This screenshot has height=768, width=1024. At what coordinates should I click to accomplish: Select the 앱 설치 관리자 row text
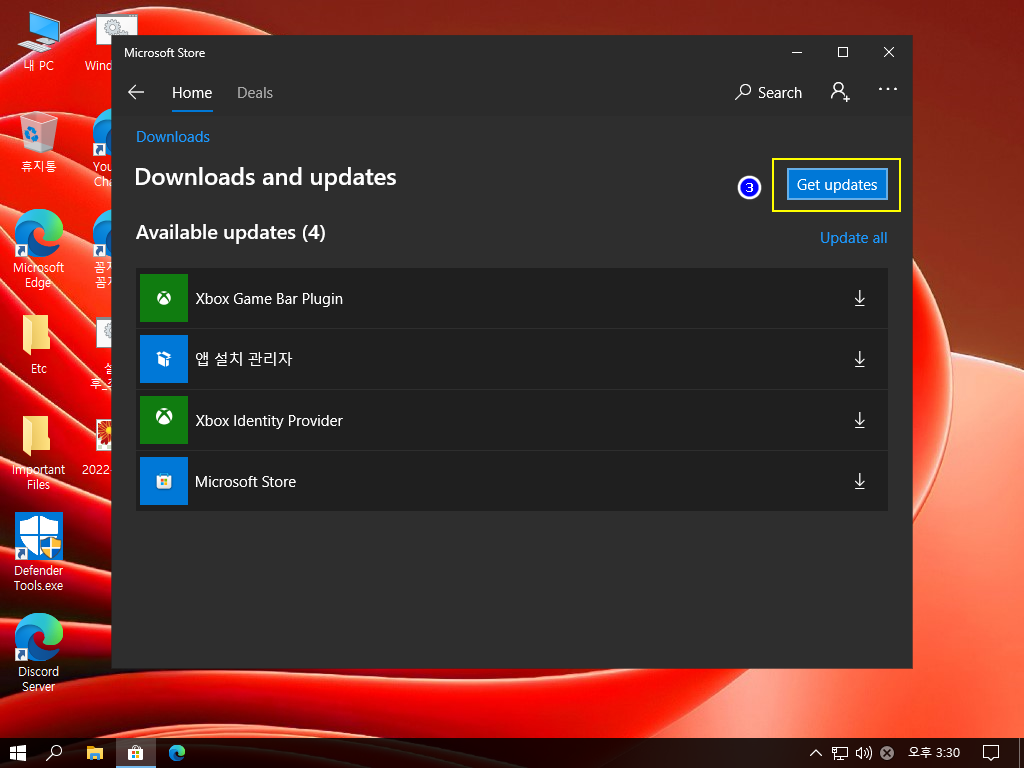point(244,359)
